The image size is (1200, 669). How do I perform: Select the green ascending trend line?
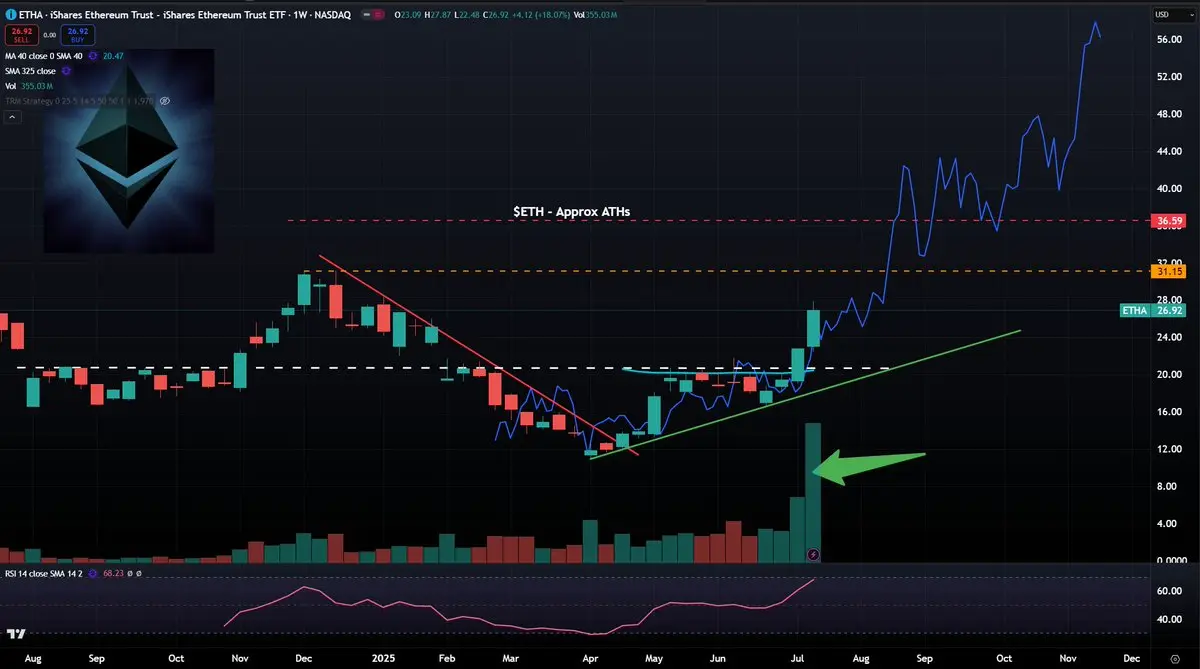coord(805,394)
